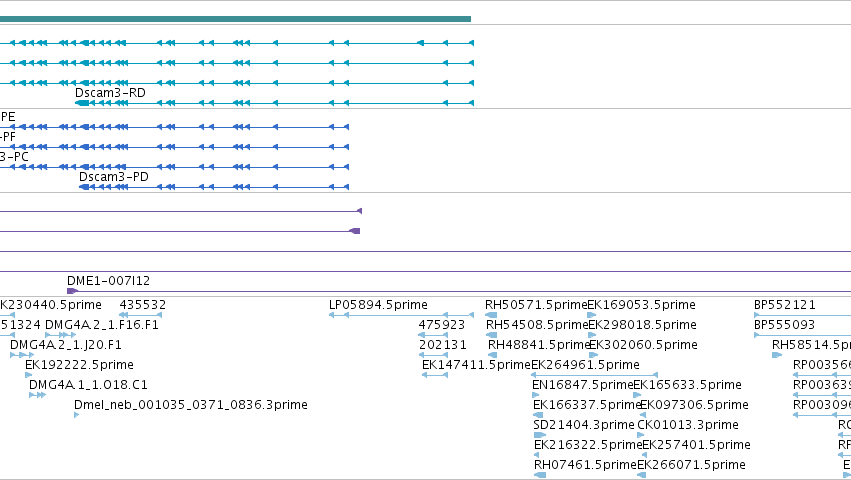Select the 202131 feature label
The width and height of the screenshot is (851, 480).
click(x=442, y=345)
